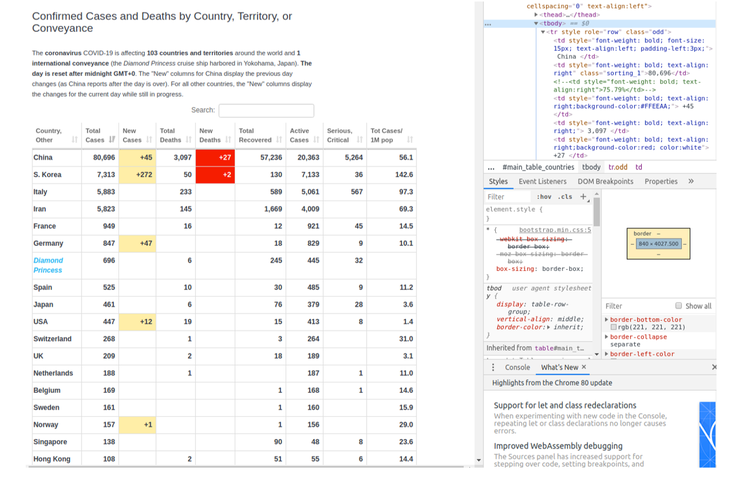The image size is (740, 480).
Task: Expand border-bottom-color computed property
Action: 606,320
